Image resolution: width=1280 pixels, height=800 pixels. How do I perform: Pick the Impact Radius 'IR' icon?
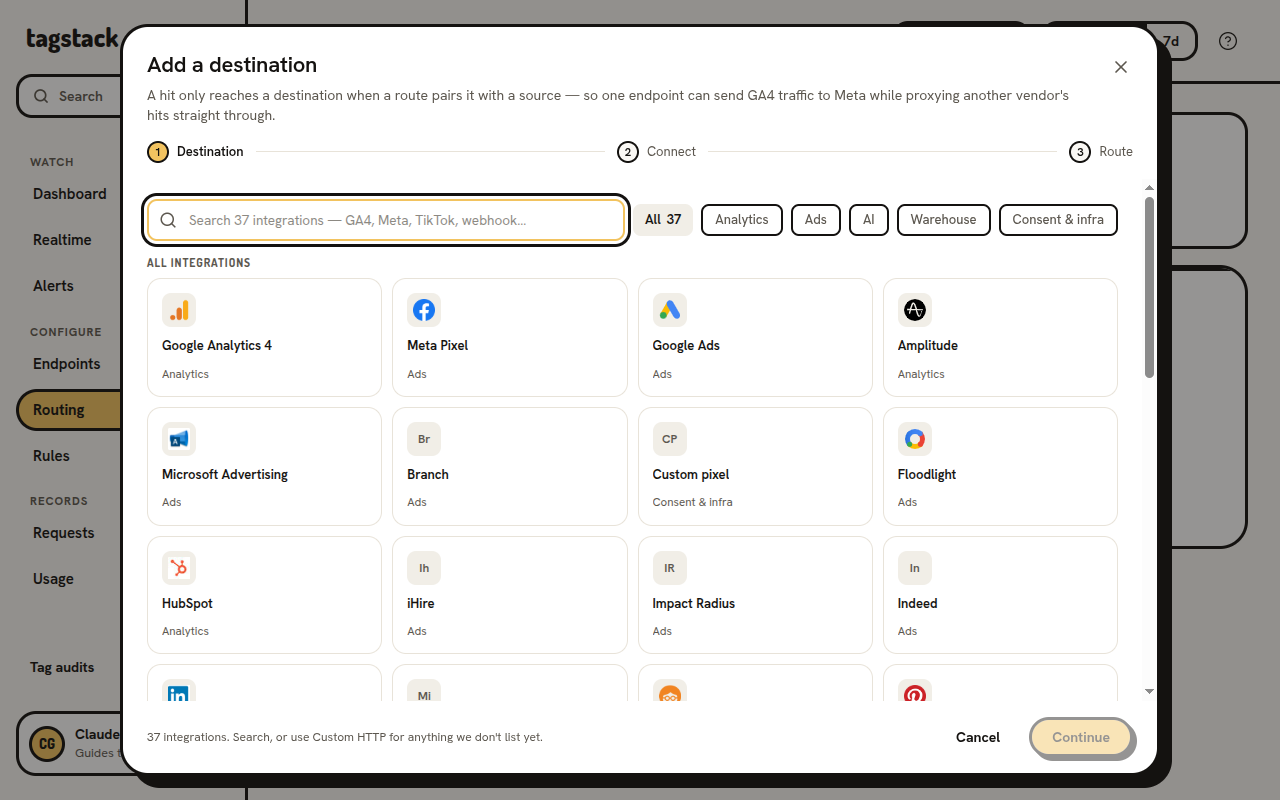coord(670,568)
